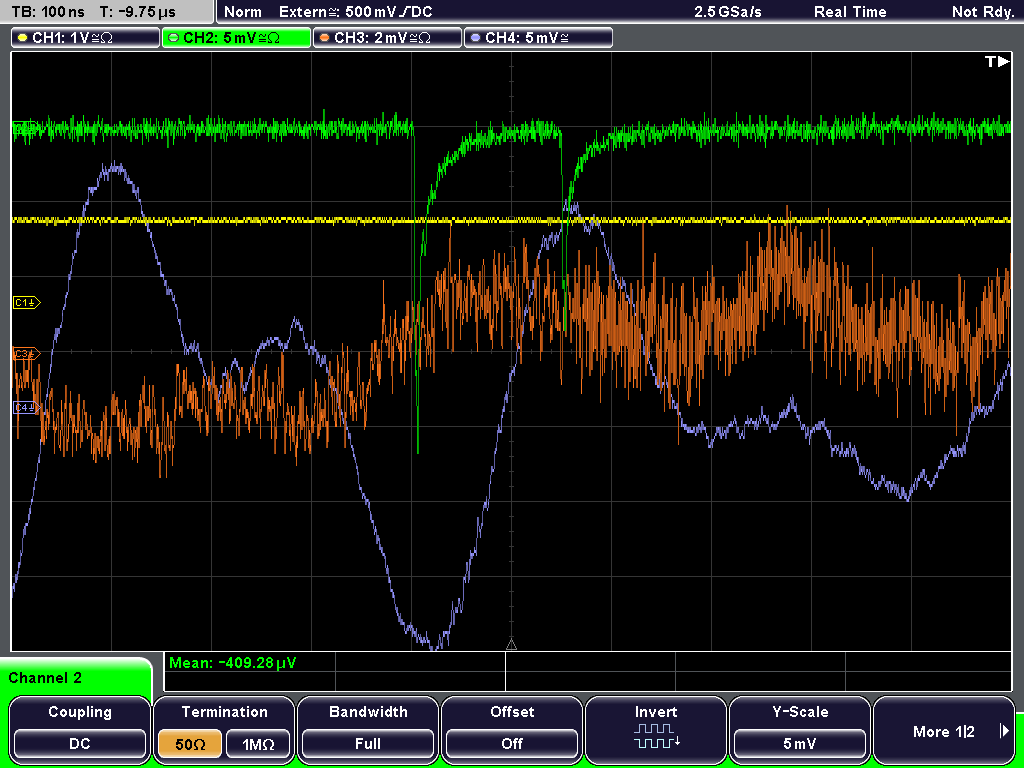Click the orange CH3 color dot
The image size is (1024, 768).
click(x=325, y=38)
